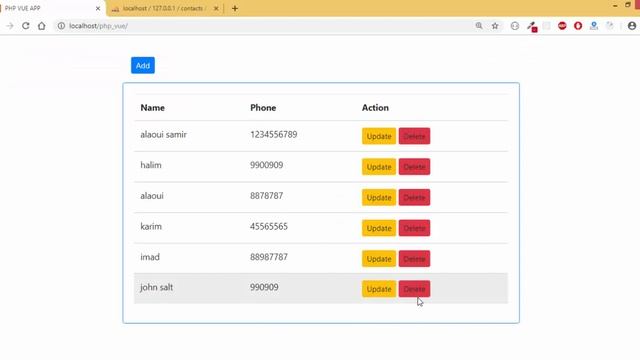Open the Opera-style red O extension
The width and height of the screenshot is (640, 360).
click(x=578, y=26)
